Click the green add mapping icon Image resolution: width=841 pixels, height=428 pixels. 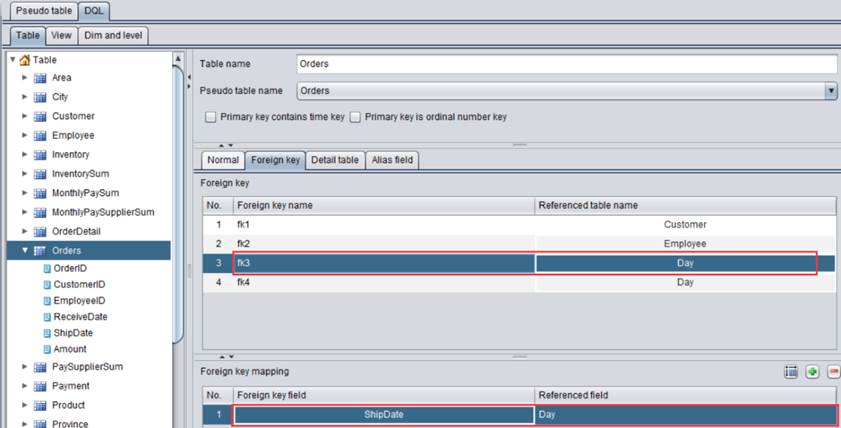pos(812,372)
